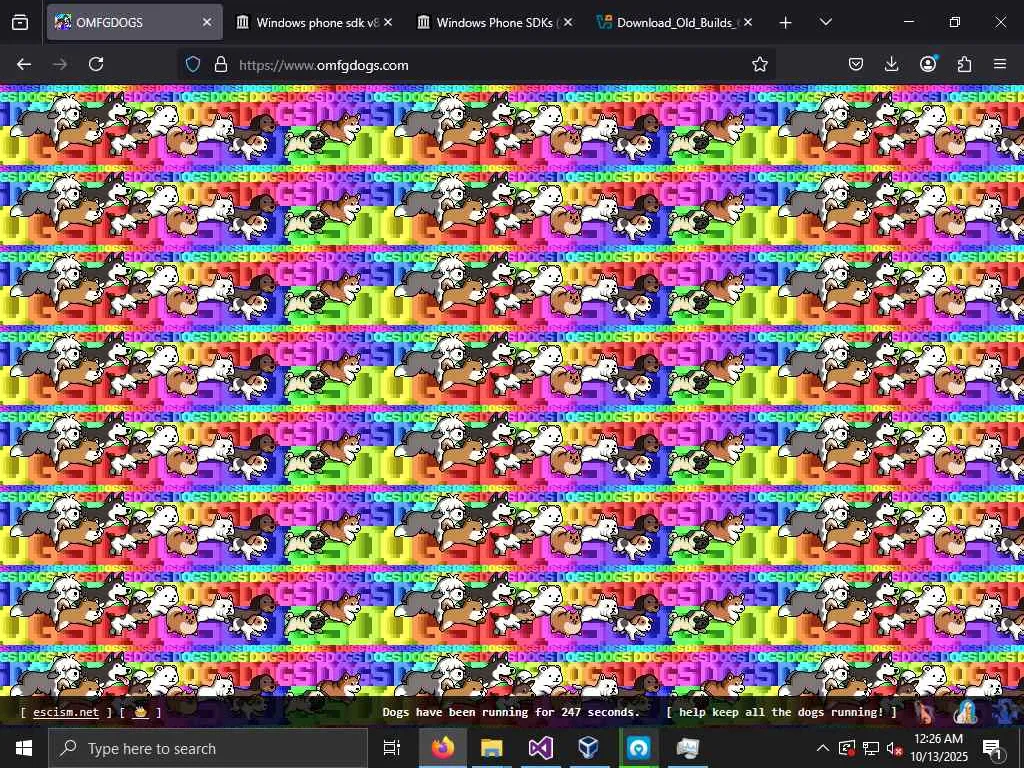Open tracking protection shield info
Viewport: 1024px width, 768px height.
click(x=193, y=65)
